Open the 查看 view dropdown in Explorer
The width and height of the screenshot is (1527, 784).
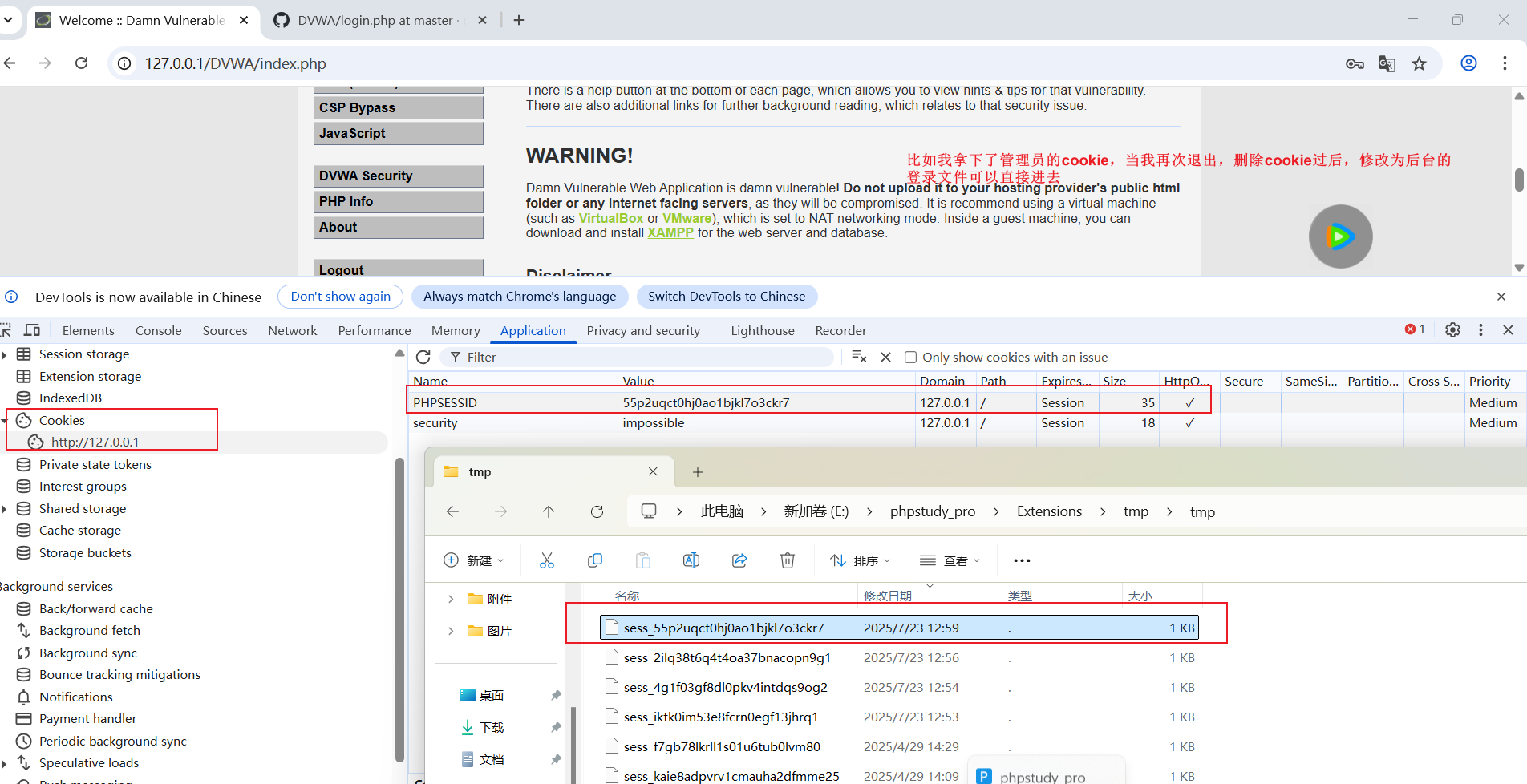(950, 560)
